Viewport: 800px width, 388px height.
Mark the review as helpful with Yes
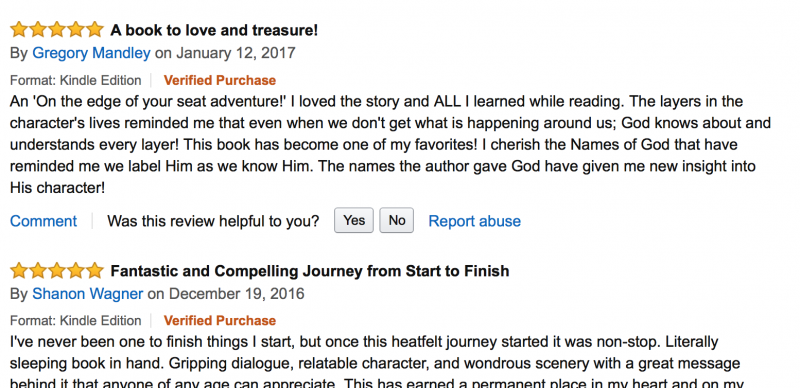tap(354, 221)
